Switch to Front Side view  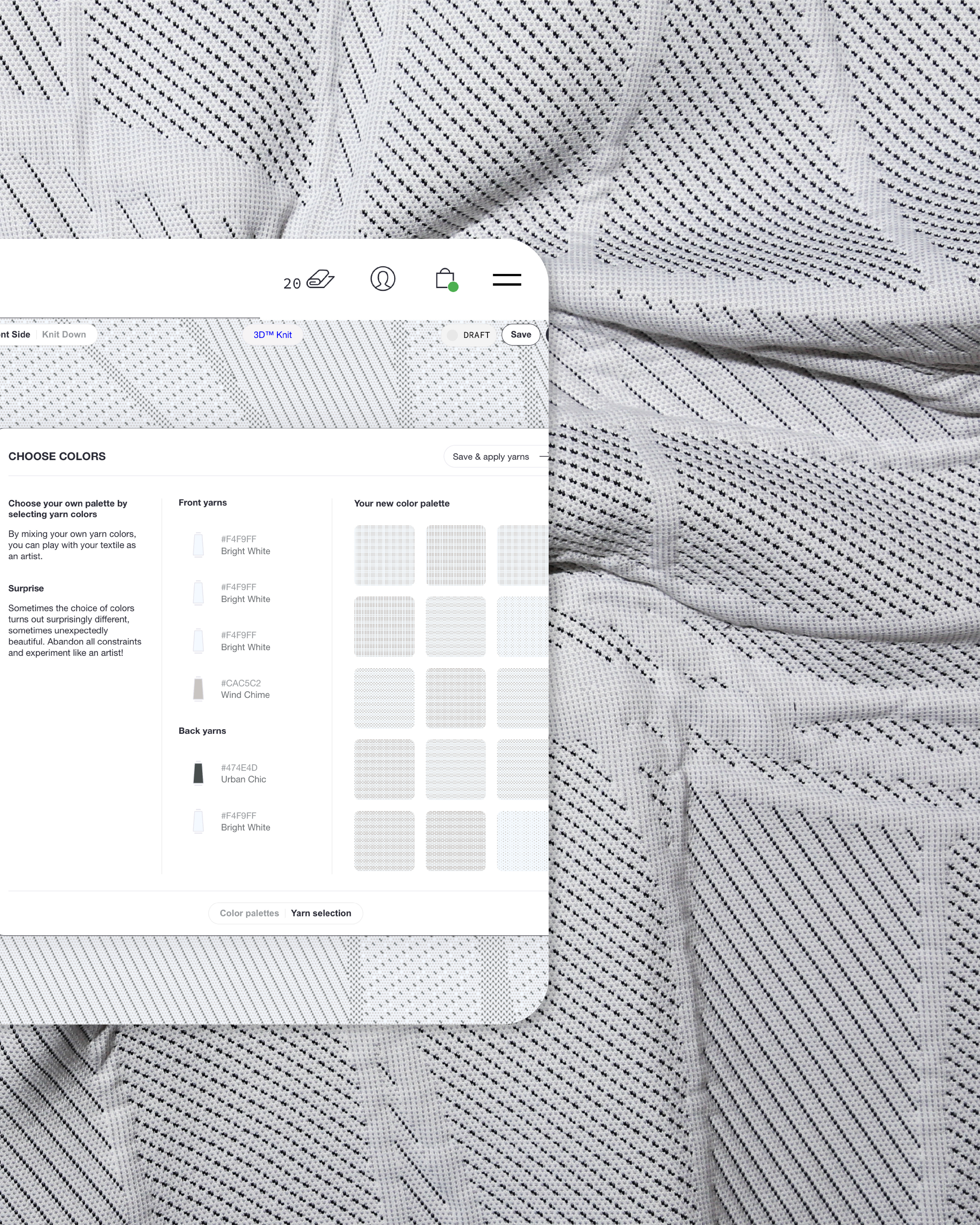pyautogui.click(x=15, y=335)
